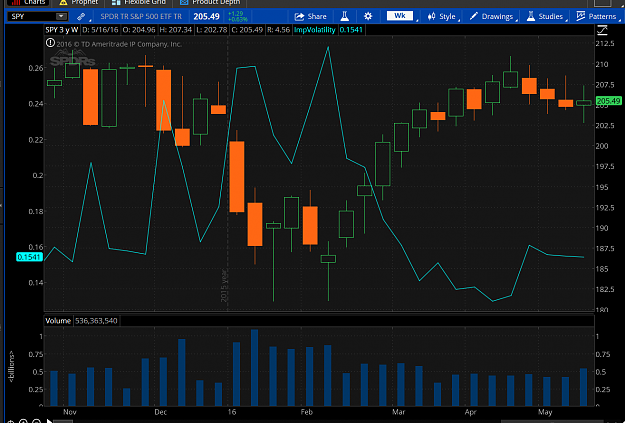Image resolution: width=625 pixels, height=423 pixels.
Task: Click the symbol link chain icon
Action: [81, 16]
